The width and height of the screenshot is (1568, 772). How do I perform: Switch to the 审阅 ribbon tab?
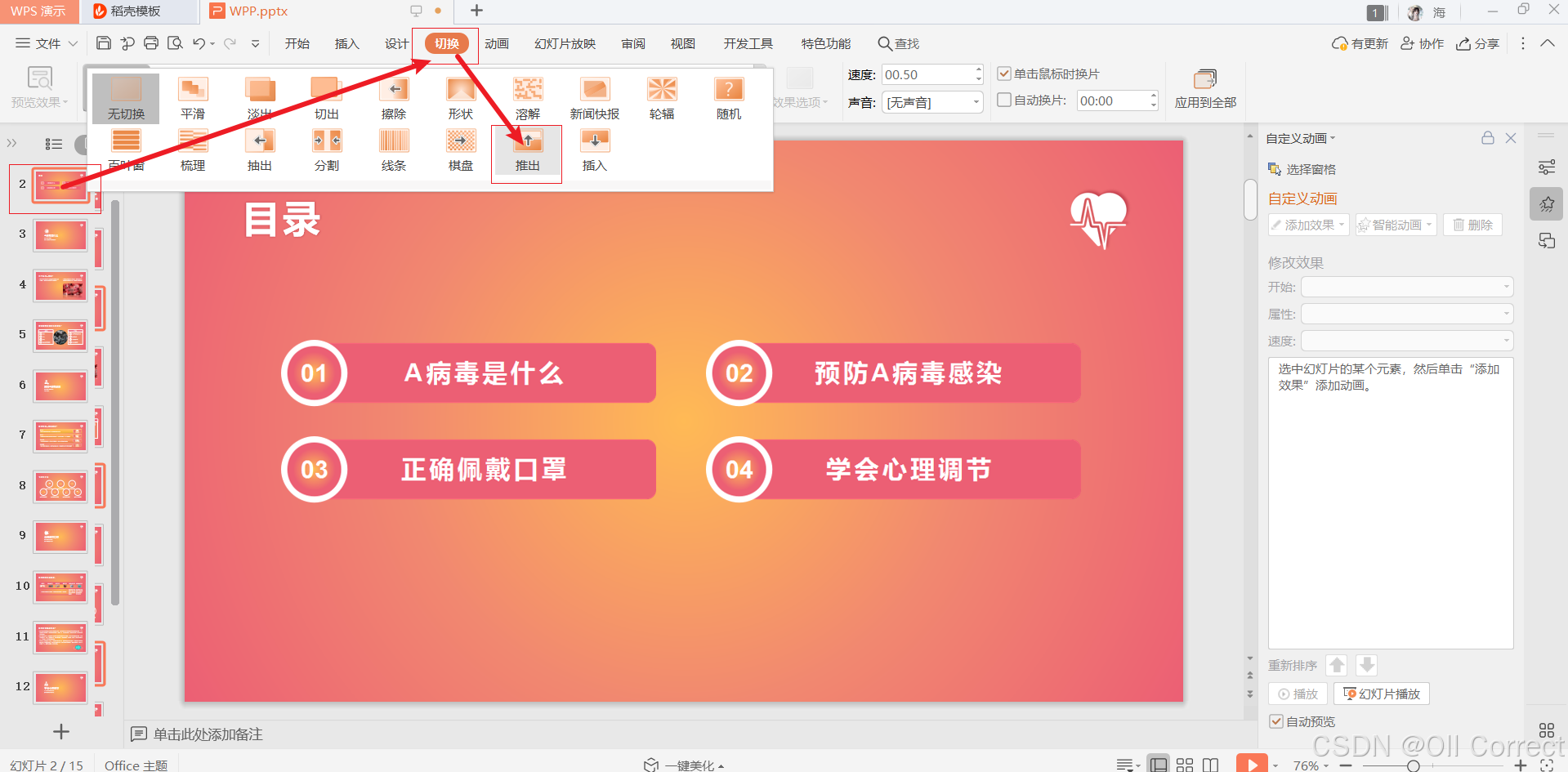[x=633, y=43]
